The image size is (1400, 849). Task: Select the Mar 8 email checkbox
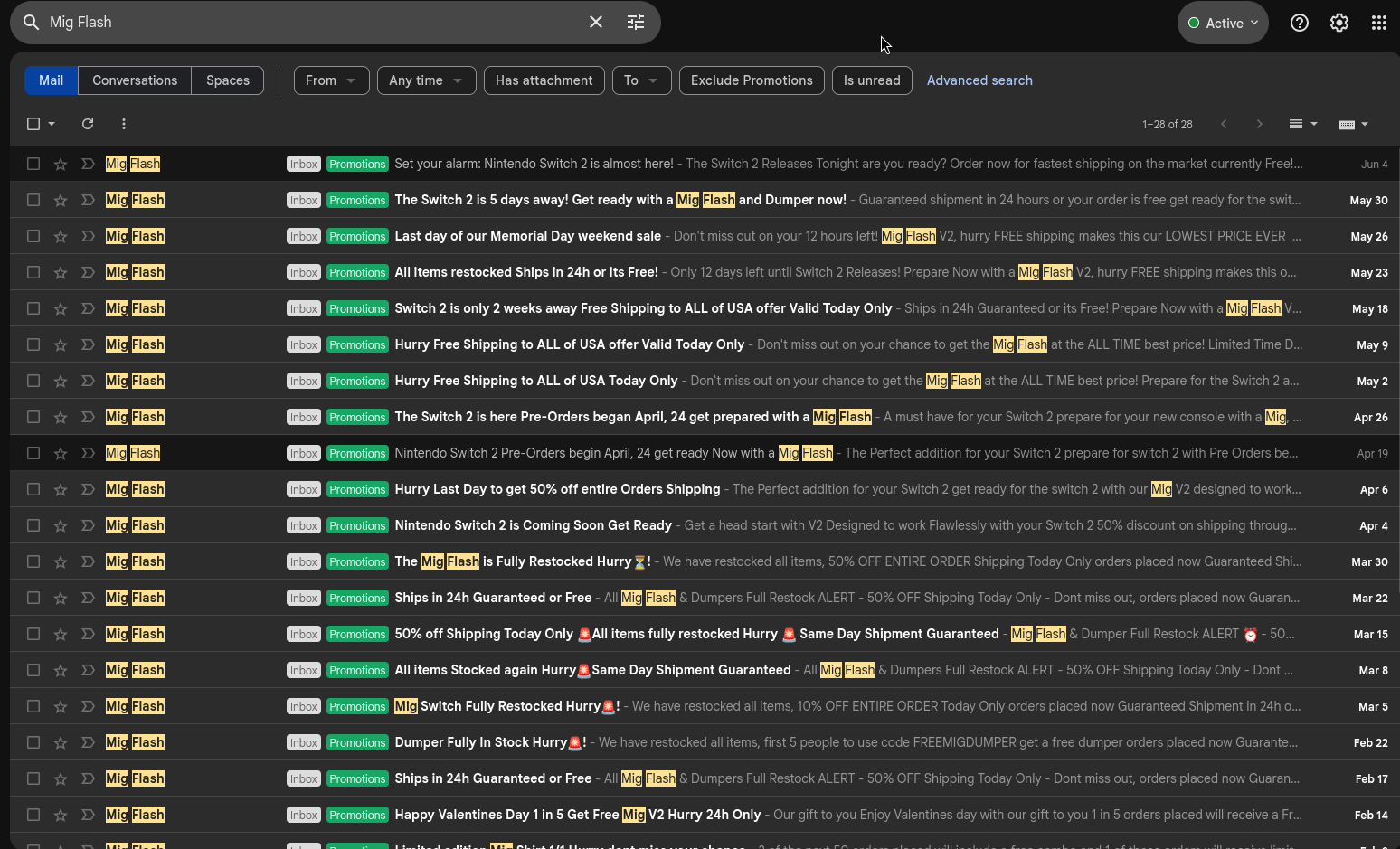[x=33, y=670]
